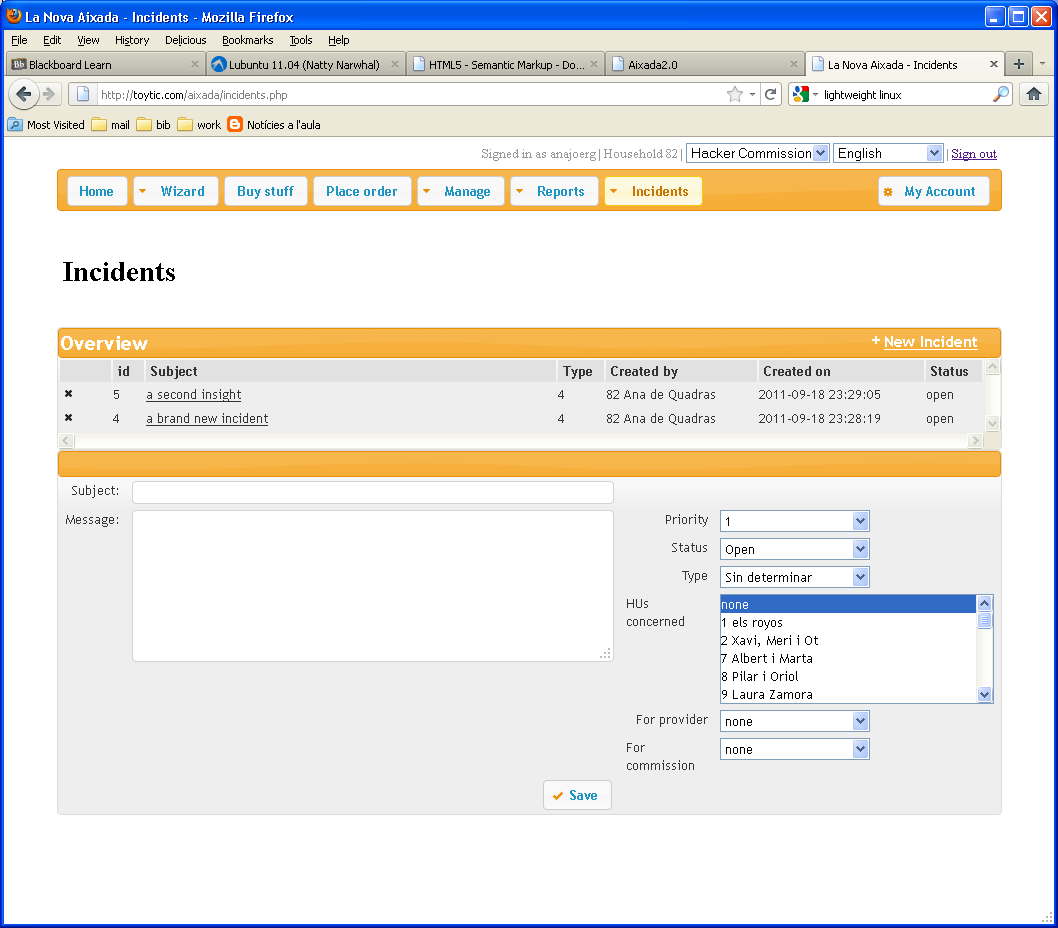Bookmark this page with the star icon
The height and width of the screenshot is (928, 1058).
point(735,94)
